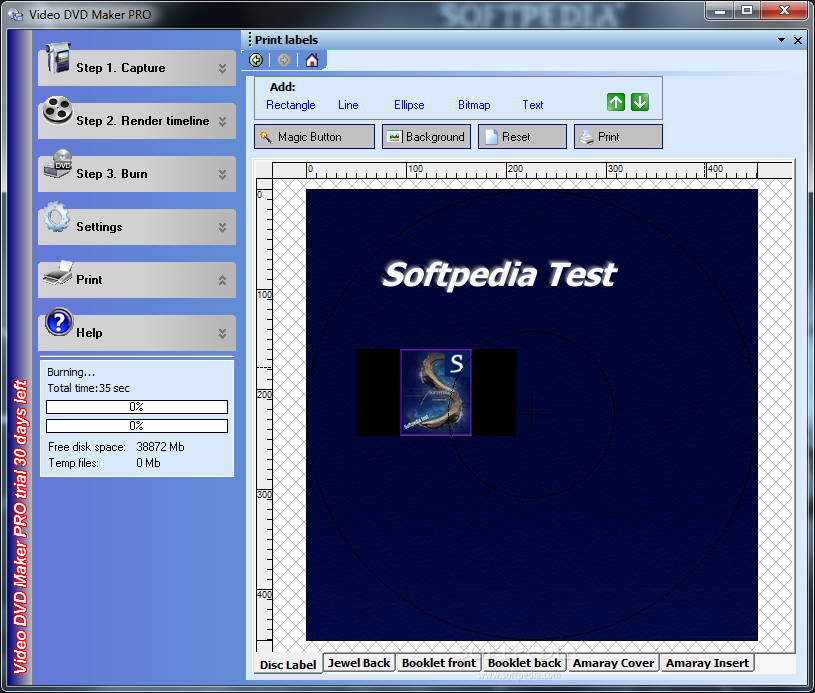The image size is (815, 693).
Task: Minimize the Video DVD Maker PRO window
Action: [x=720, y=10]
